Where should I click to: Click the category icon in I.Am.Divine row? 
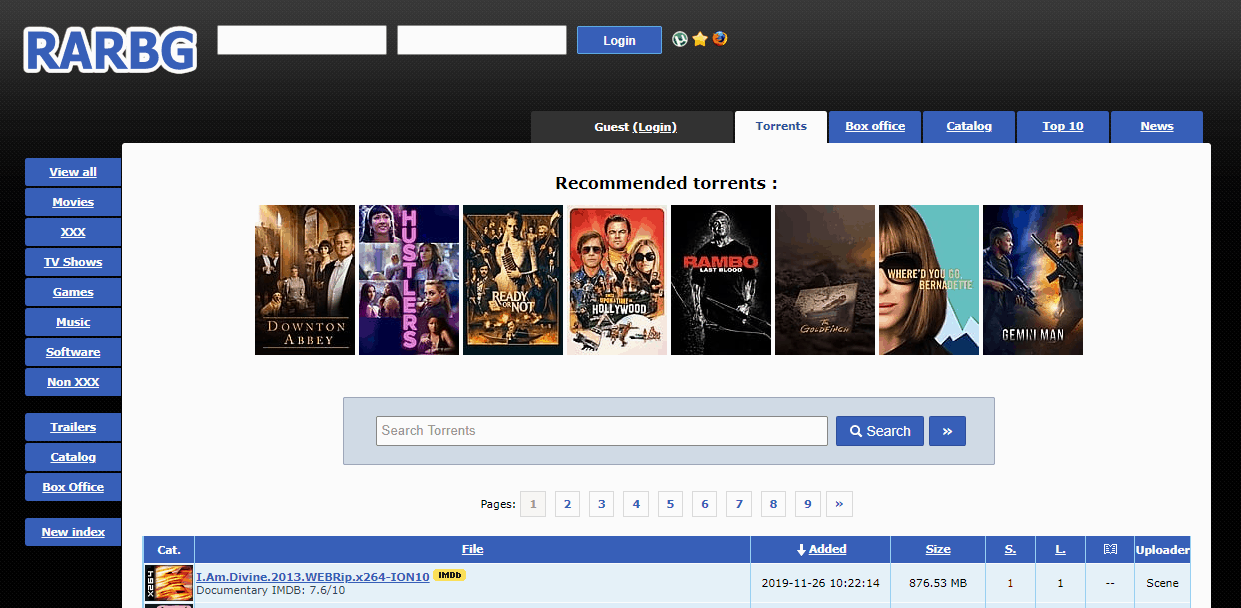[x=169, y=583]
